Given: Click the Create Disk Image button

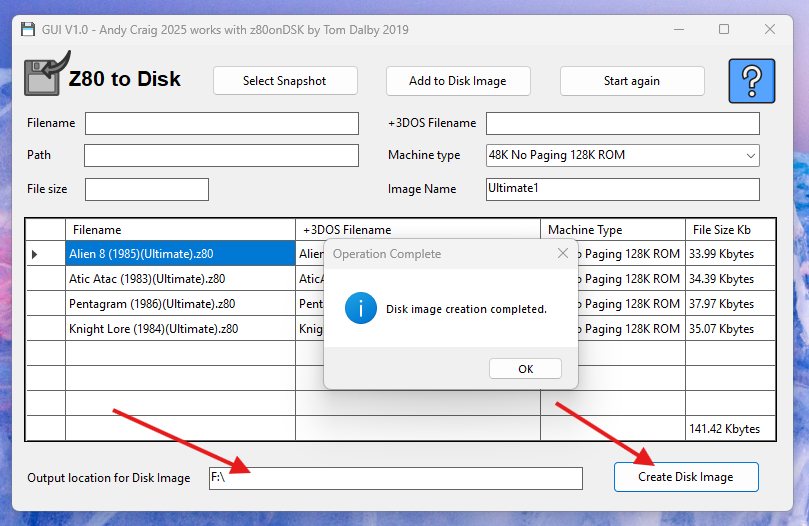Looking at the screenshot, I should pyautogui.click(x=685, y=477).
